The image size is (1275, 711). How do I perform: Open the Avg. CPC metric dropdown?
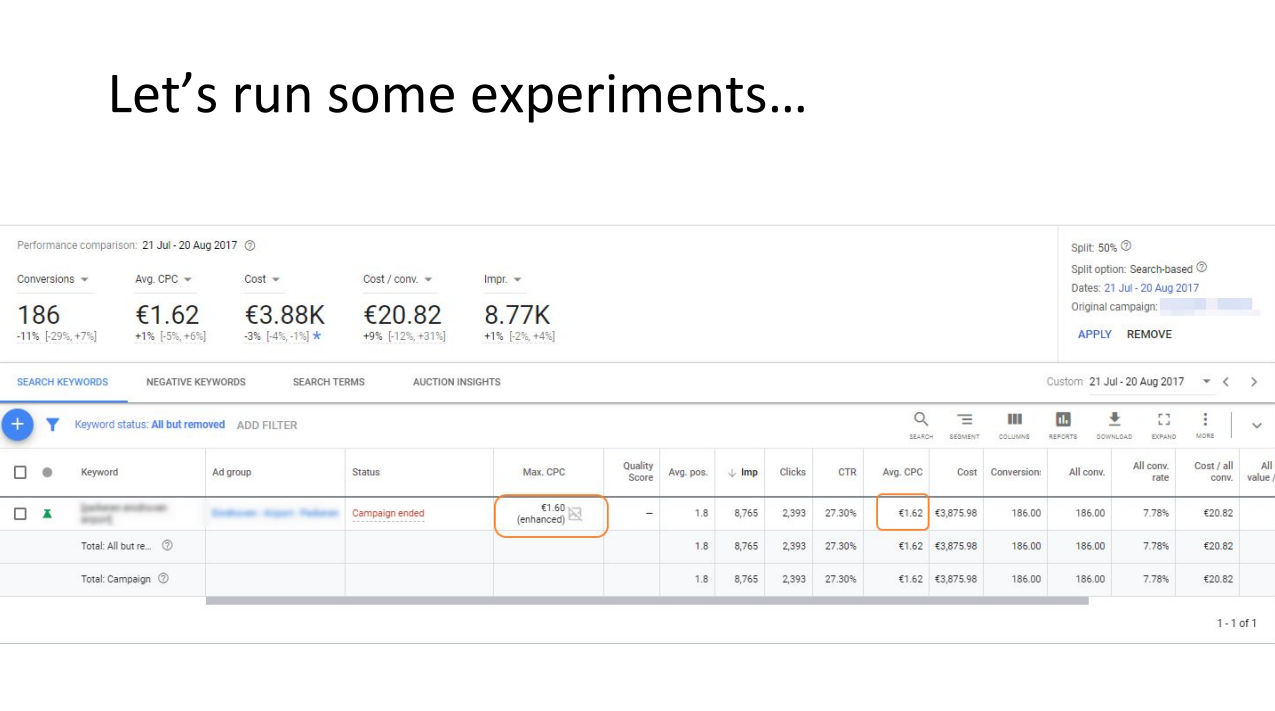tap(164, 279)
